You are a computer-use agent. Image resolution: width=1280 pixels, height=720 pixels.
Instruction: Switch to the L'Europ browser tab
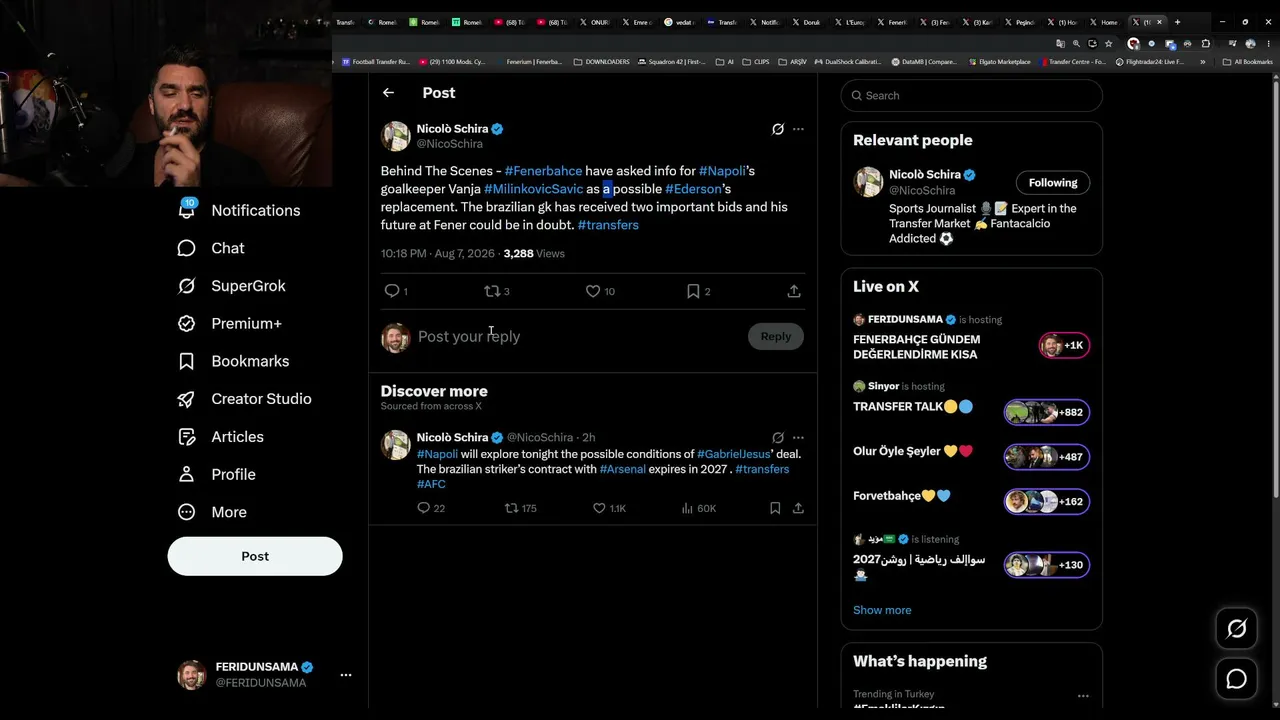coord(849,22)
